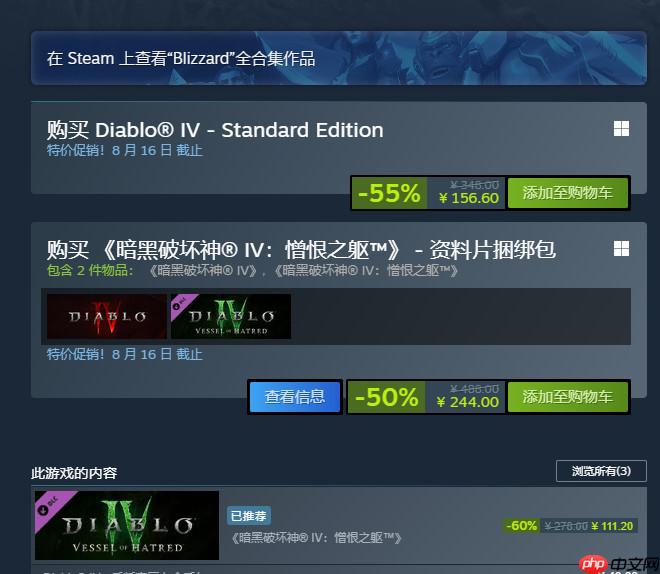
Task: Click Windows platform icon for expansion bundle
Action: [x=621, y=249]
